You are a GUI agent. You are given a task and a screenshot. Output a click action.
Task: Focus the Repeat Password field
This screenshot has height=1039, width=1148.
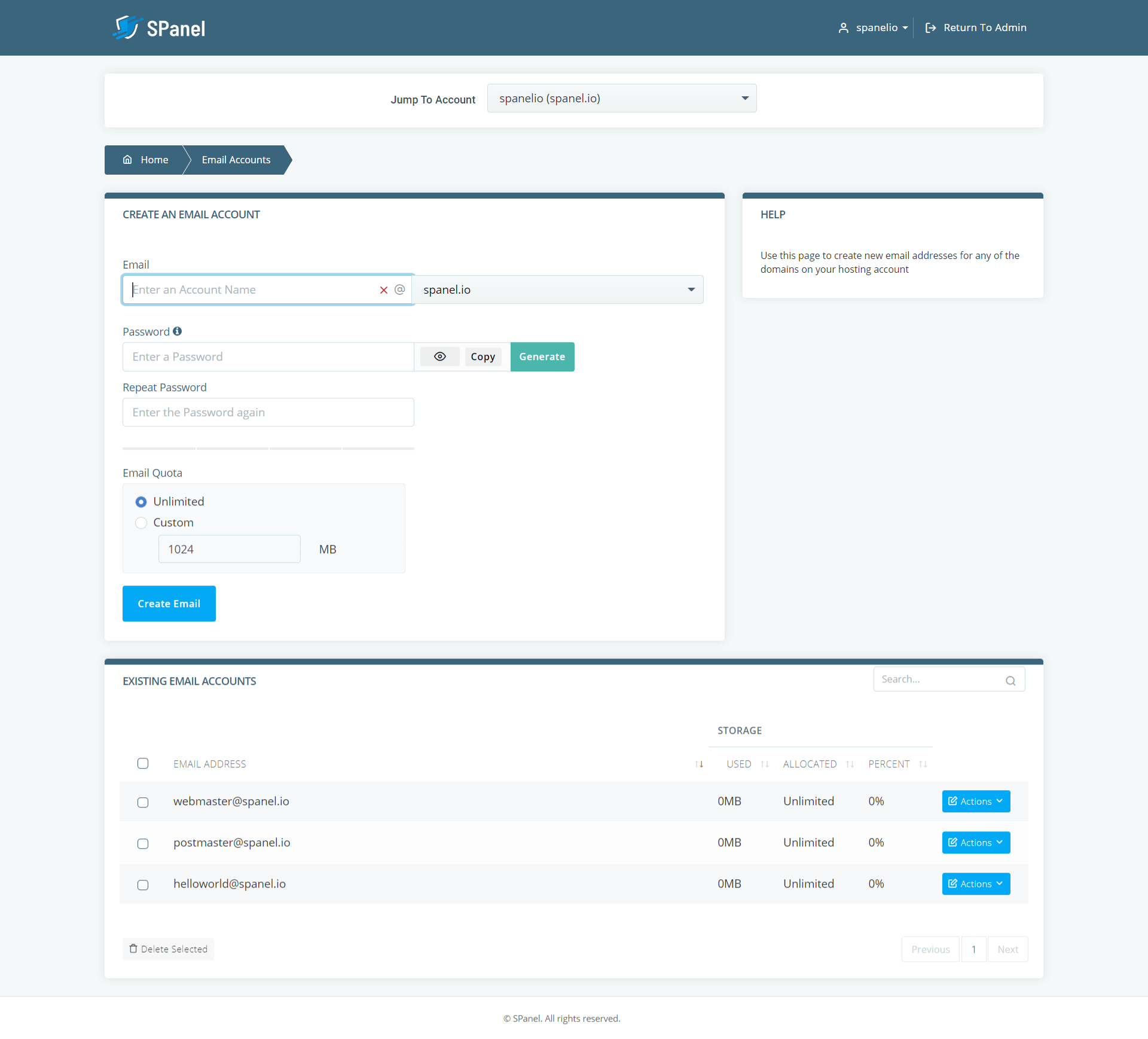coord(268,412)
